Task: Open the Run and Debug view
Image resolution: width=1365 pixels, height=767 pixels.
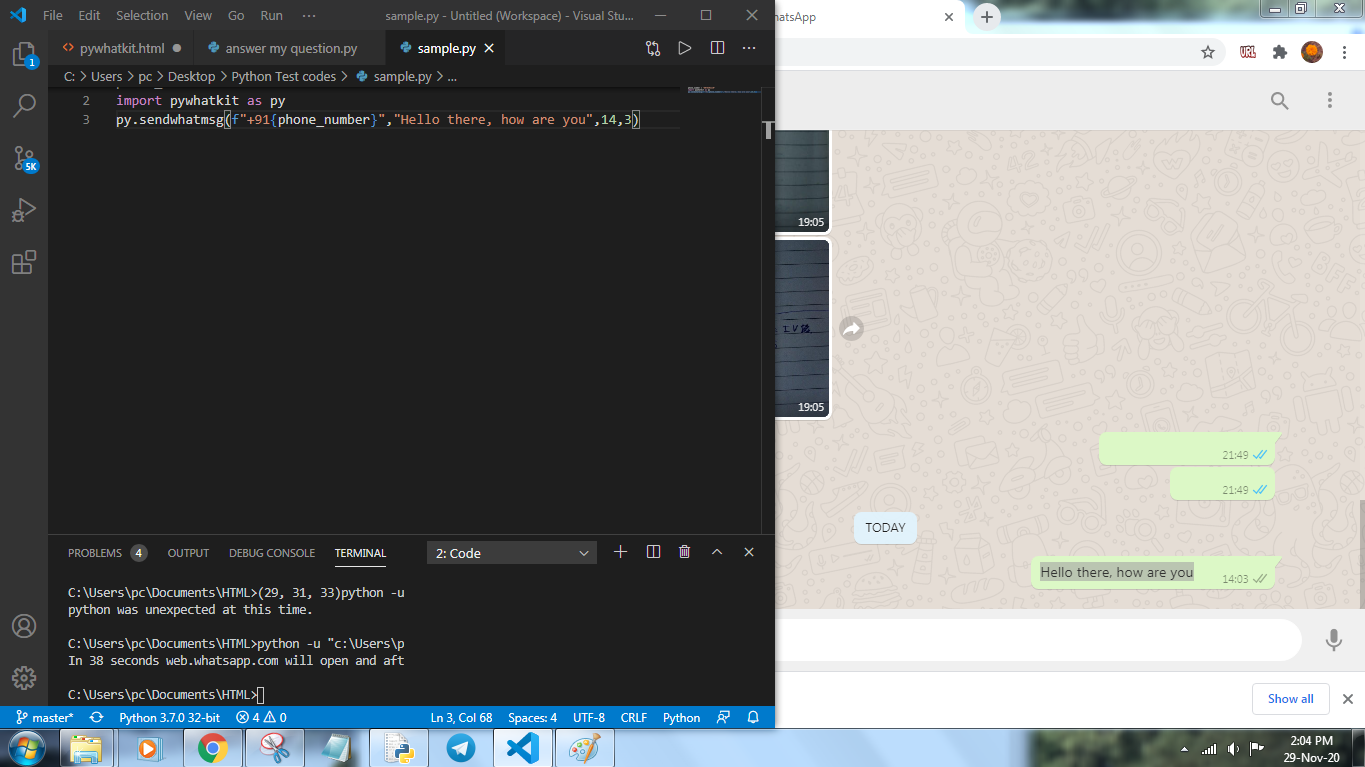Action: coord(24,210)
